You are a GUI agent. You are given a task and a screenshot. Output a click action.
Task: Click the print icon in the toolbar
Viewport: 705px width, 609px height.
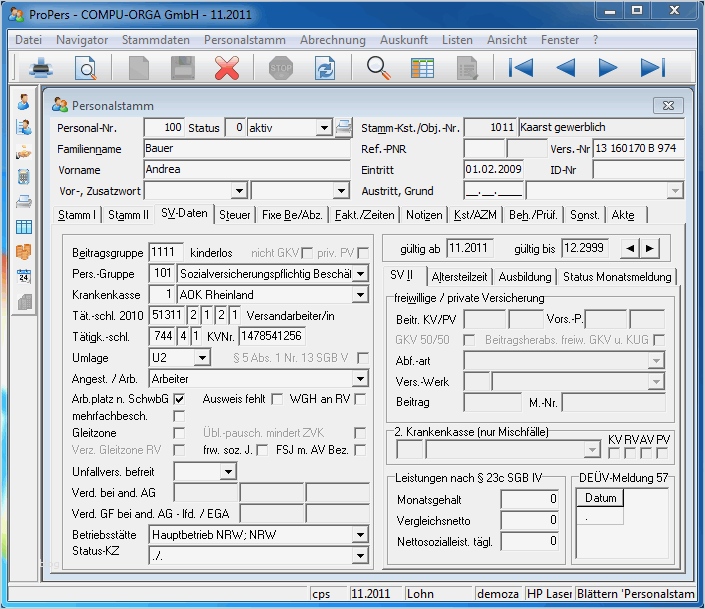click(x=41, y=68)
